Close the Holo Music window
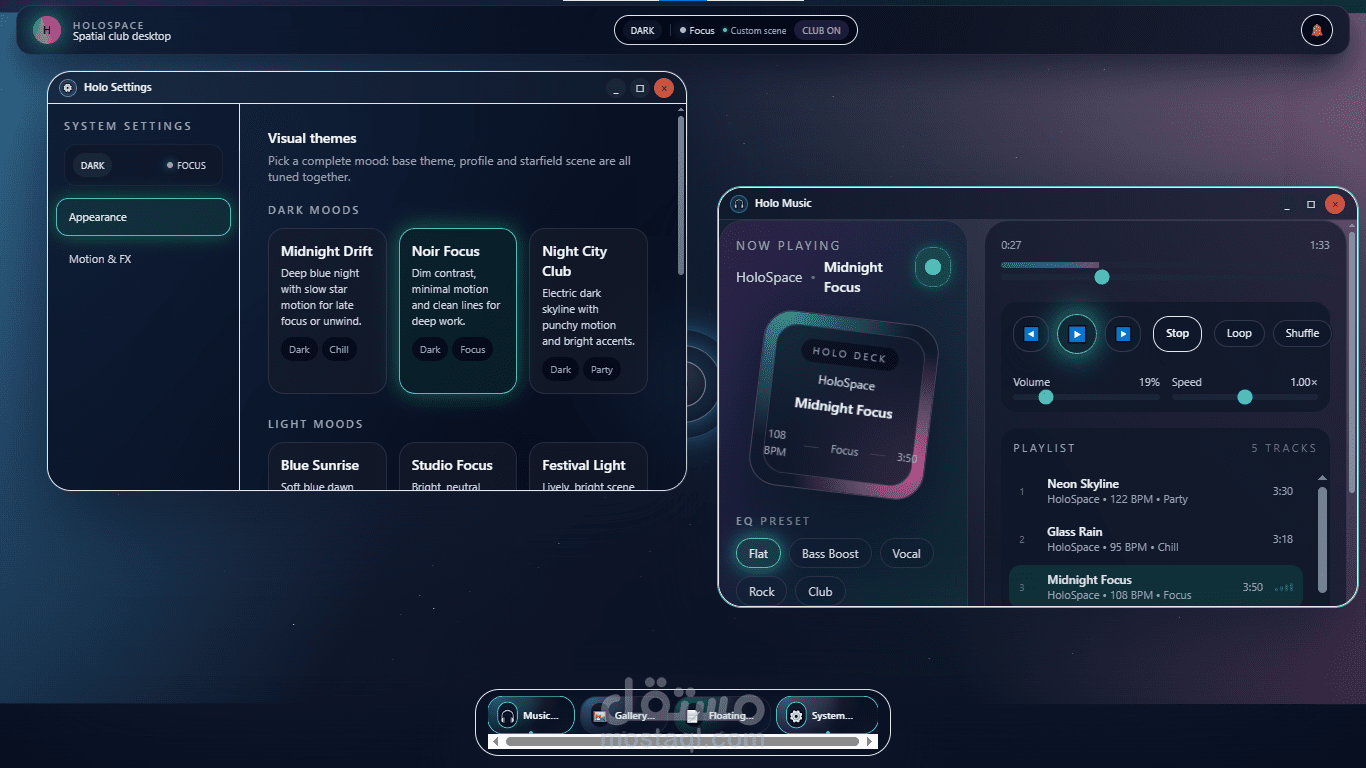Viewport: 1366px width, 768px height. 1335,204
